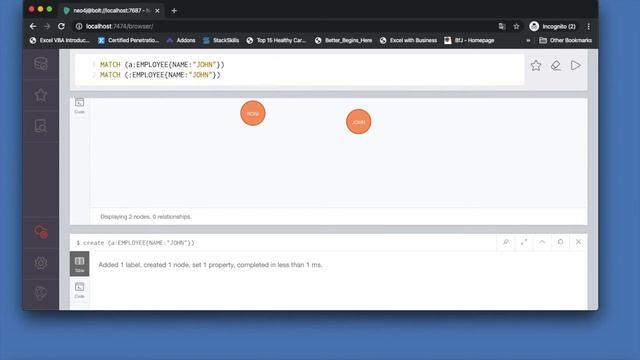Open Certified Penetratio... bookmark
640x360 pixels.
(x=129, y=40)
